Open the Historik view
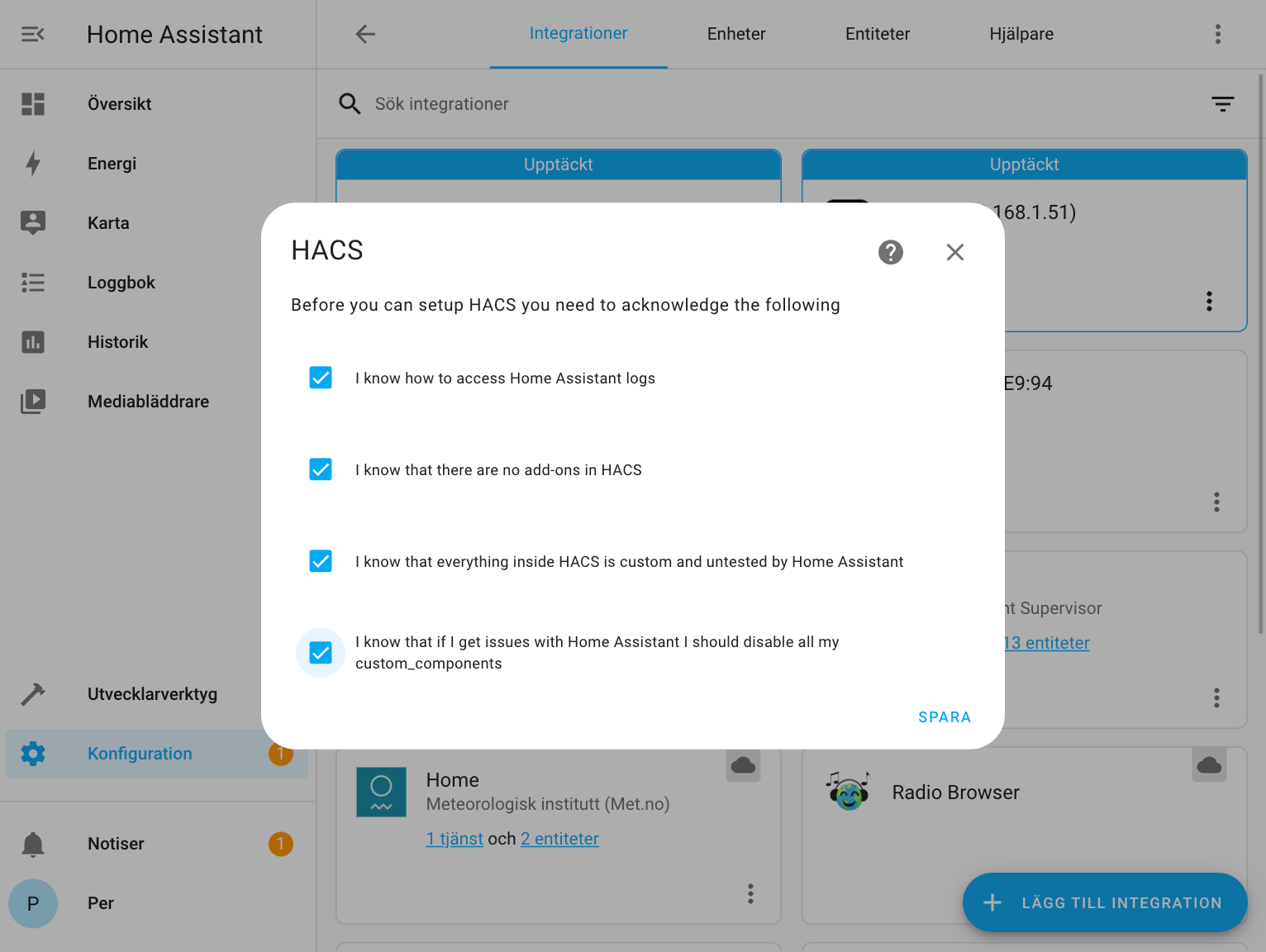The width and height of the screenshot is (1266, 952). pos(117,341)
